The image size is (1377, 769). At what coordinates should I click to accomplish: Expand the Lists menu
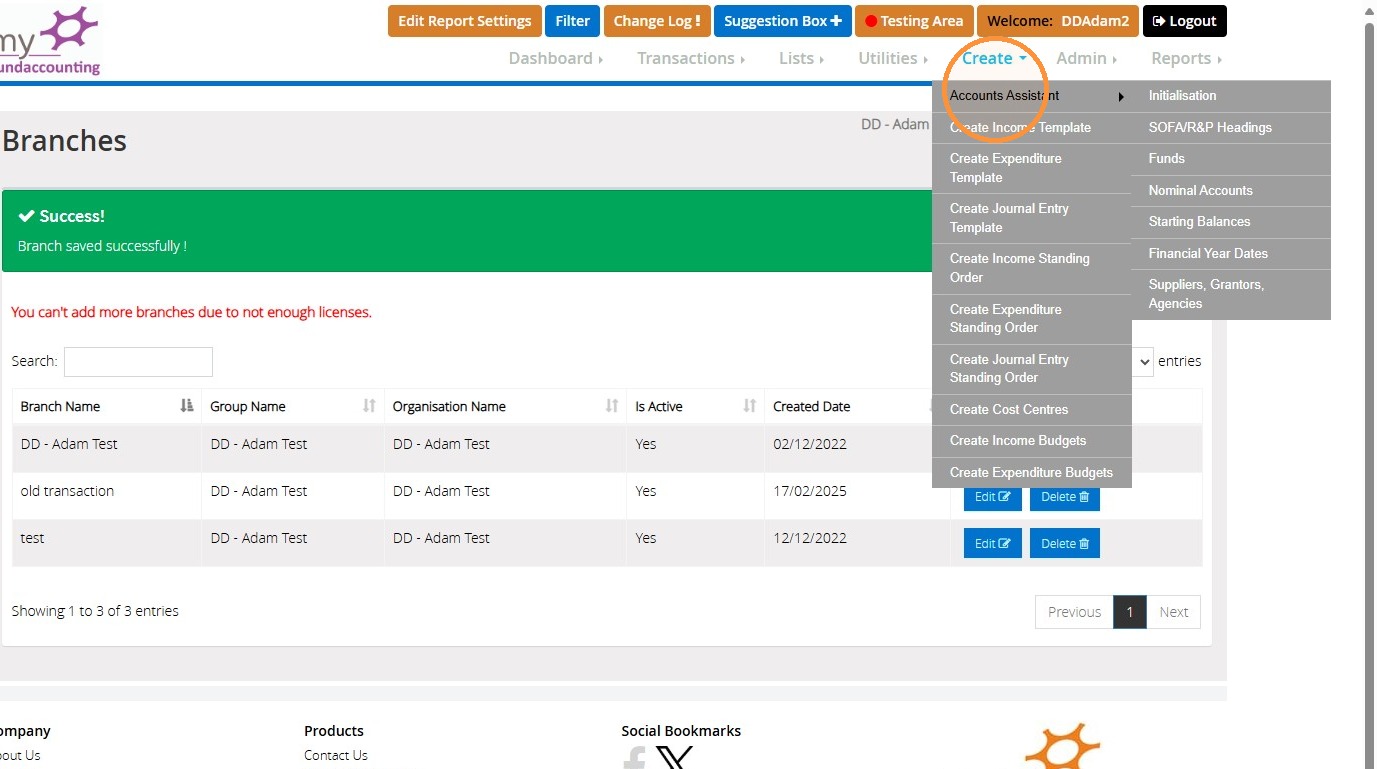coord(801,58)
